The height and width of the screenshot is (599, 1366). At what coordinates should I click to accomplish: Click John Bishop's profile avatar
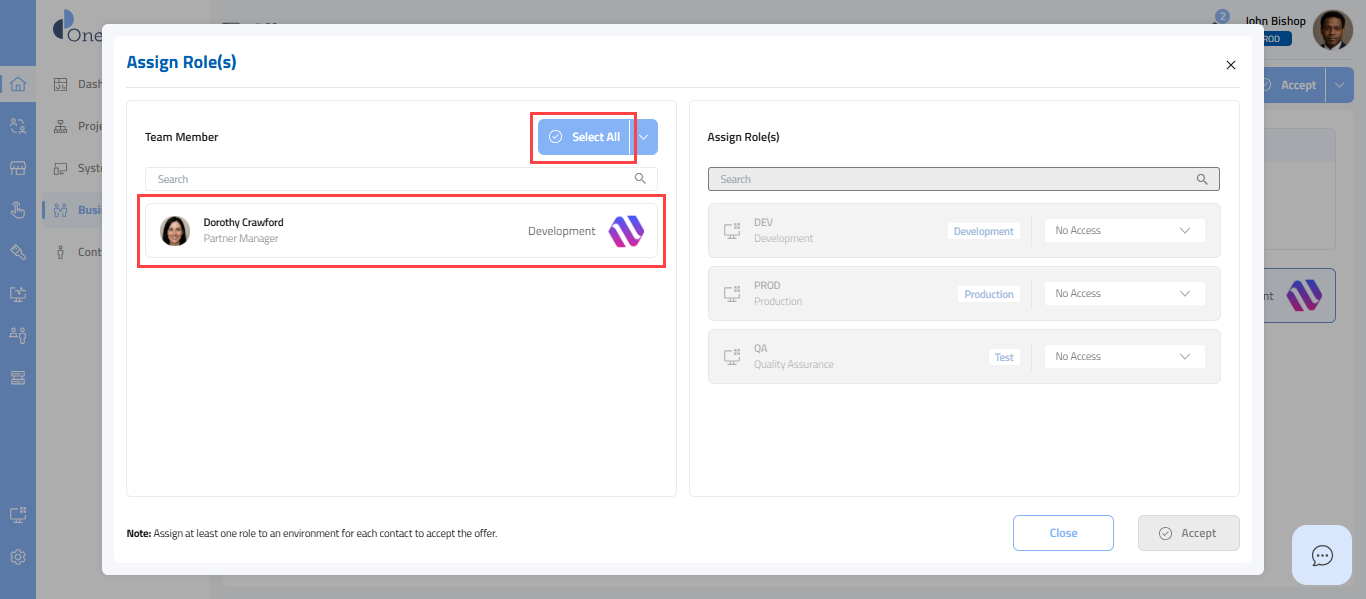pos(1332,30)
